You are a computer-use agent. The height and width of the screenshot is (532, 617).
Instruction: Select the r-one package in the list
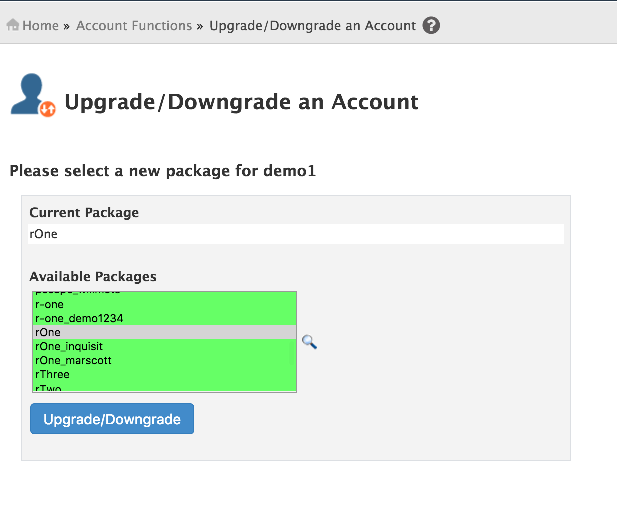[50, 304]
